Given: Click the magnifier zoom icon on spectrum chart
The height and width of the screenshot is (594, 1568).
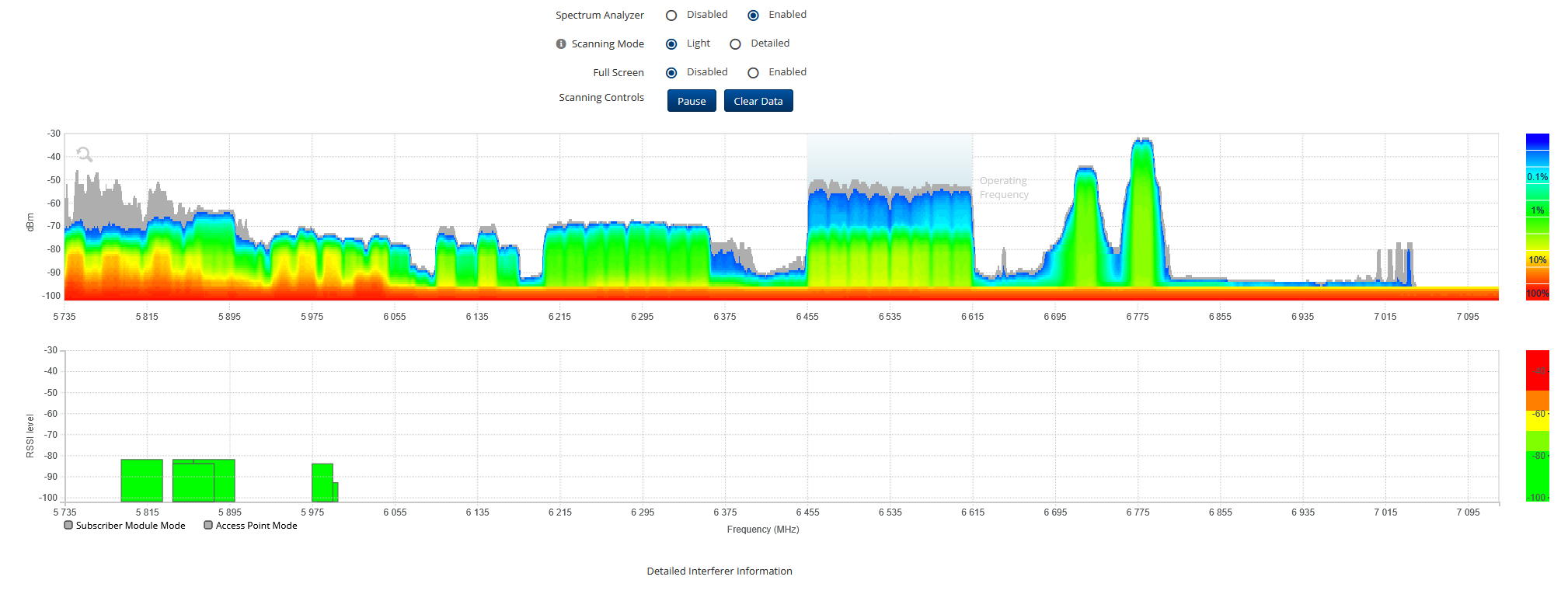Looking at the screenshot, I should [84, 155].
